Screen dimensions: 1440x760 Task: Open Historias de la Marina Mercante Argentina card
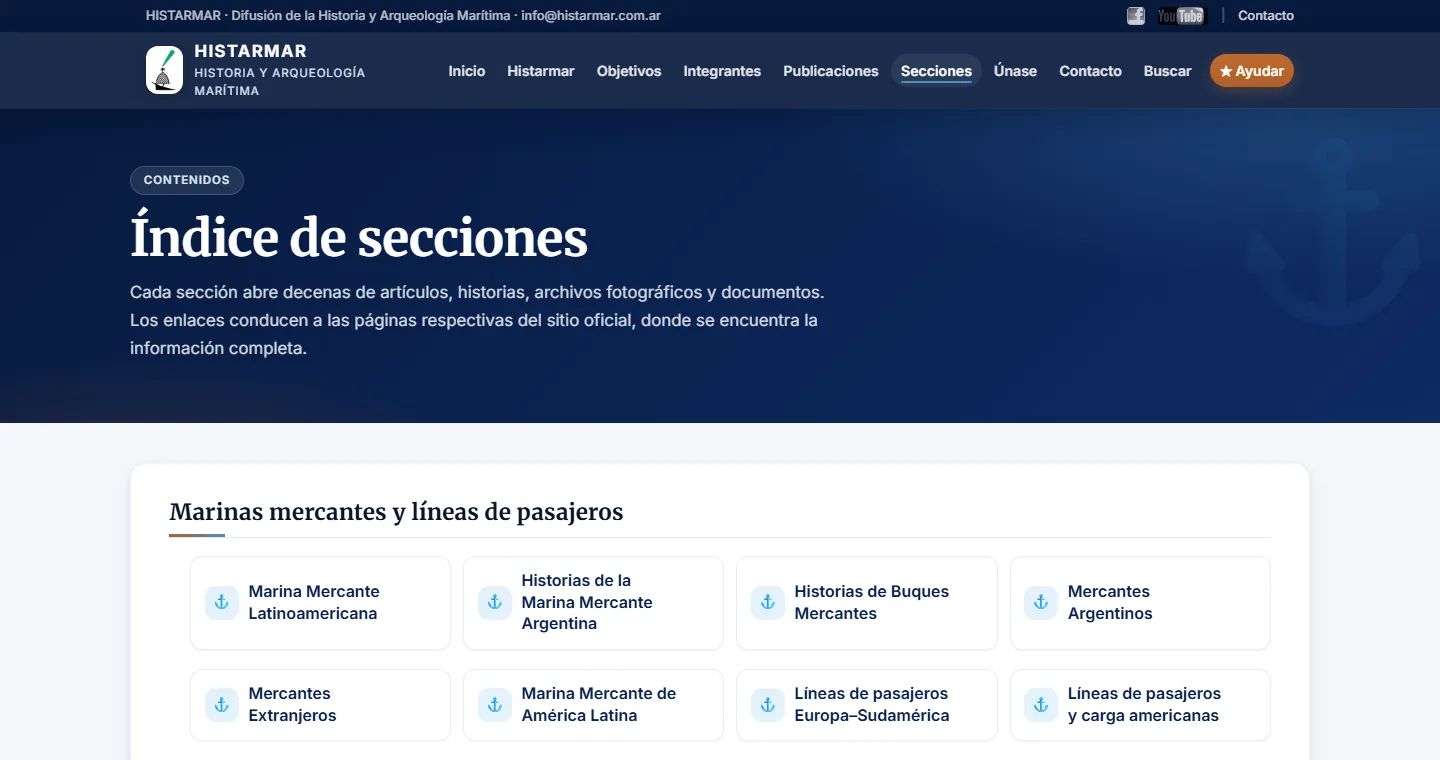(x=593, y=603)
